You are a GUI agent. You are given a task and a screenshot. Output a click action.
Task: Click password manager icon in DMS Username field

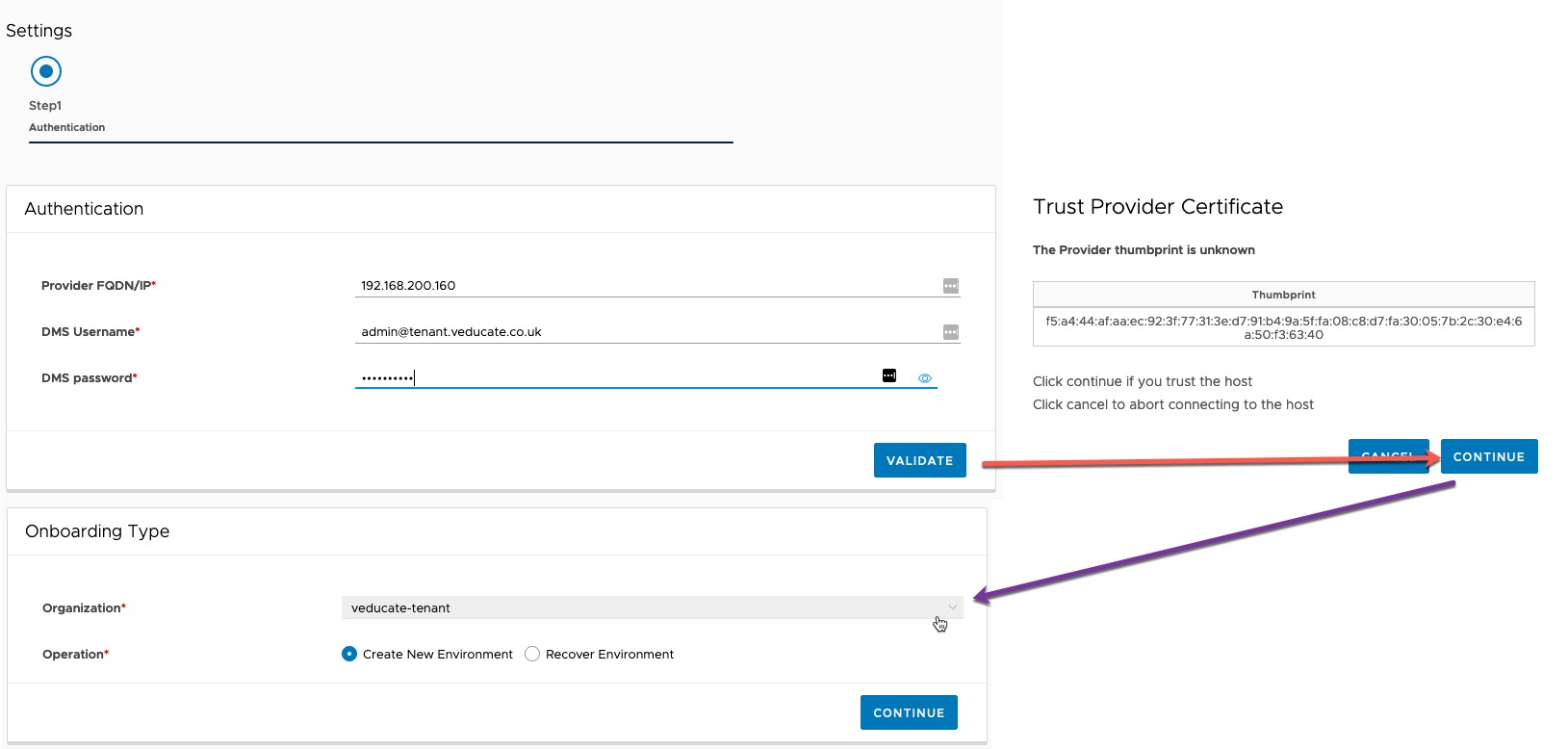pyautogui.click(x=951, y=332)
